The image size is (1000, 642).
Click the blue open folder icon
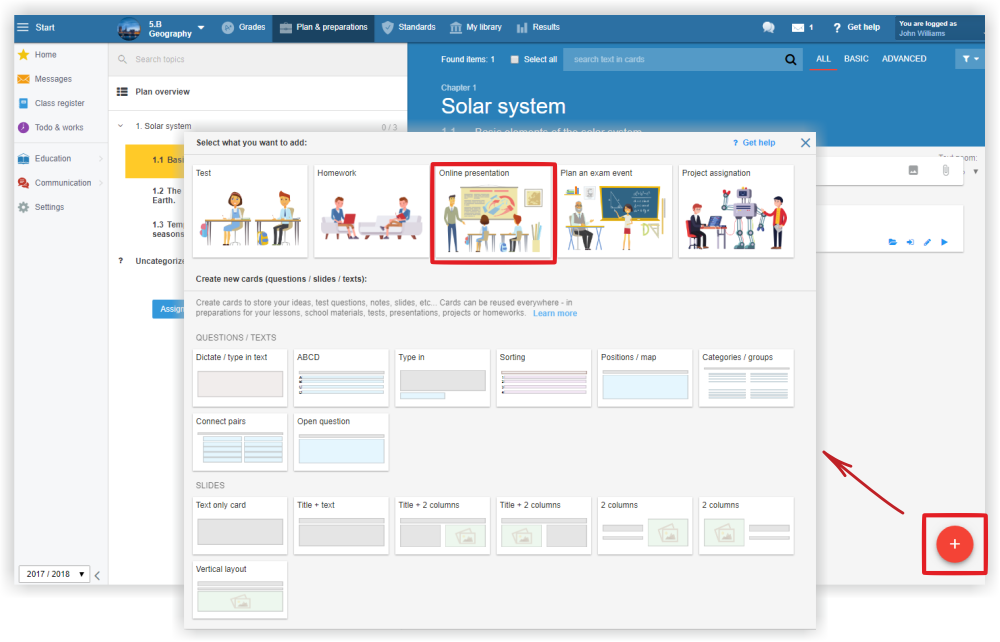pos(892,242)
